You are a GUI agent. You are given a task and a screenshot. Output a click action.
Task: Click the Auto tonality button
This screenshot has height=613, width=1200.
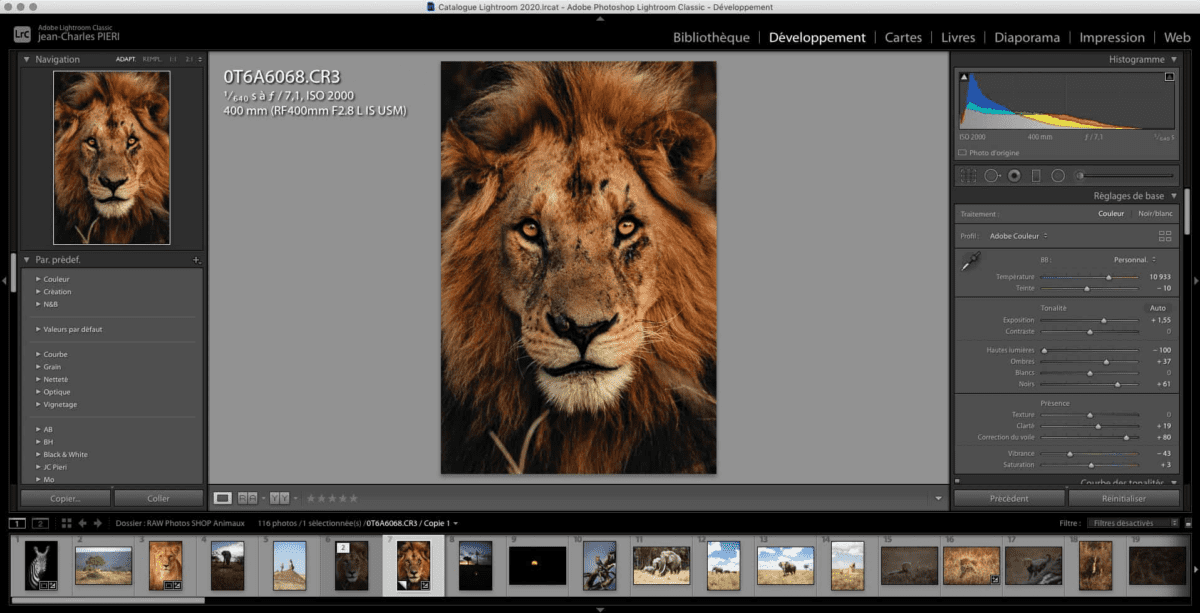[1158, 308]
